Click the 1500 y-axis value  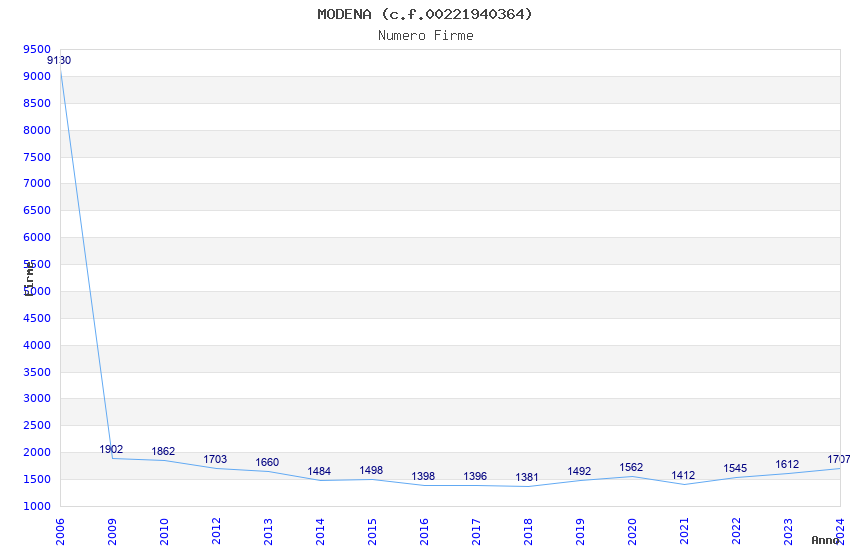(37, 479)
